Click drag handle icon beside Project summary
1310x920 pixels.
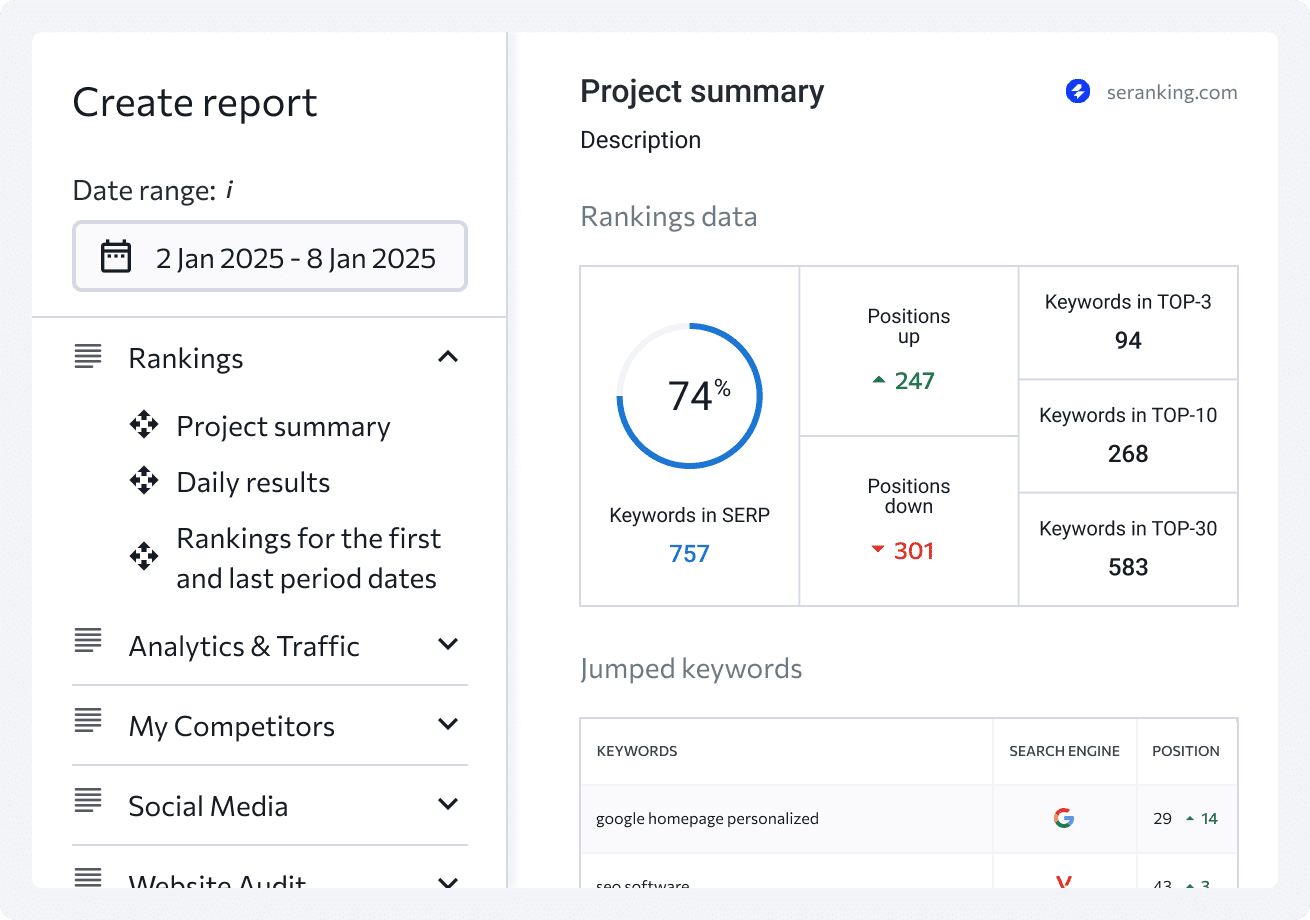click(144, 425)
